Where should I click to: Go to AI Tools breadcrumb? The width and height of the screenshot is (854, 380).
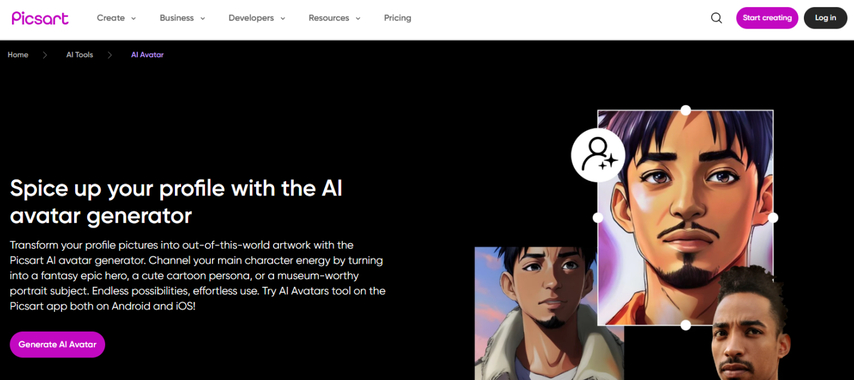[80, 55]
